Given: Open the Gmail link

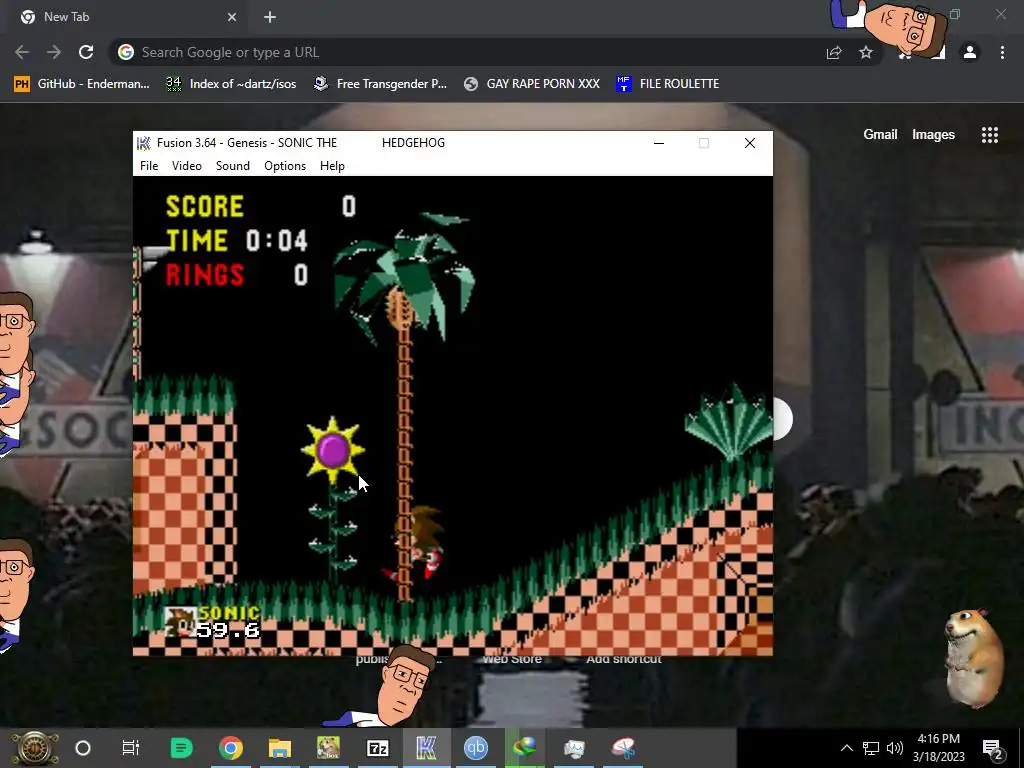Looking at the screenshot, I should click(x=880, y=135).
